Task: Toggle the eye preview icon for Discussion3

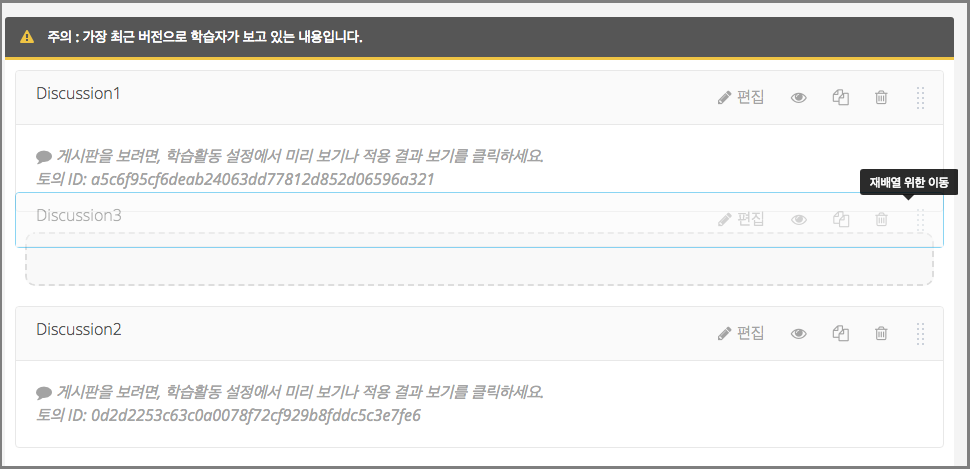Action: point(799,219)
